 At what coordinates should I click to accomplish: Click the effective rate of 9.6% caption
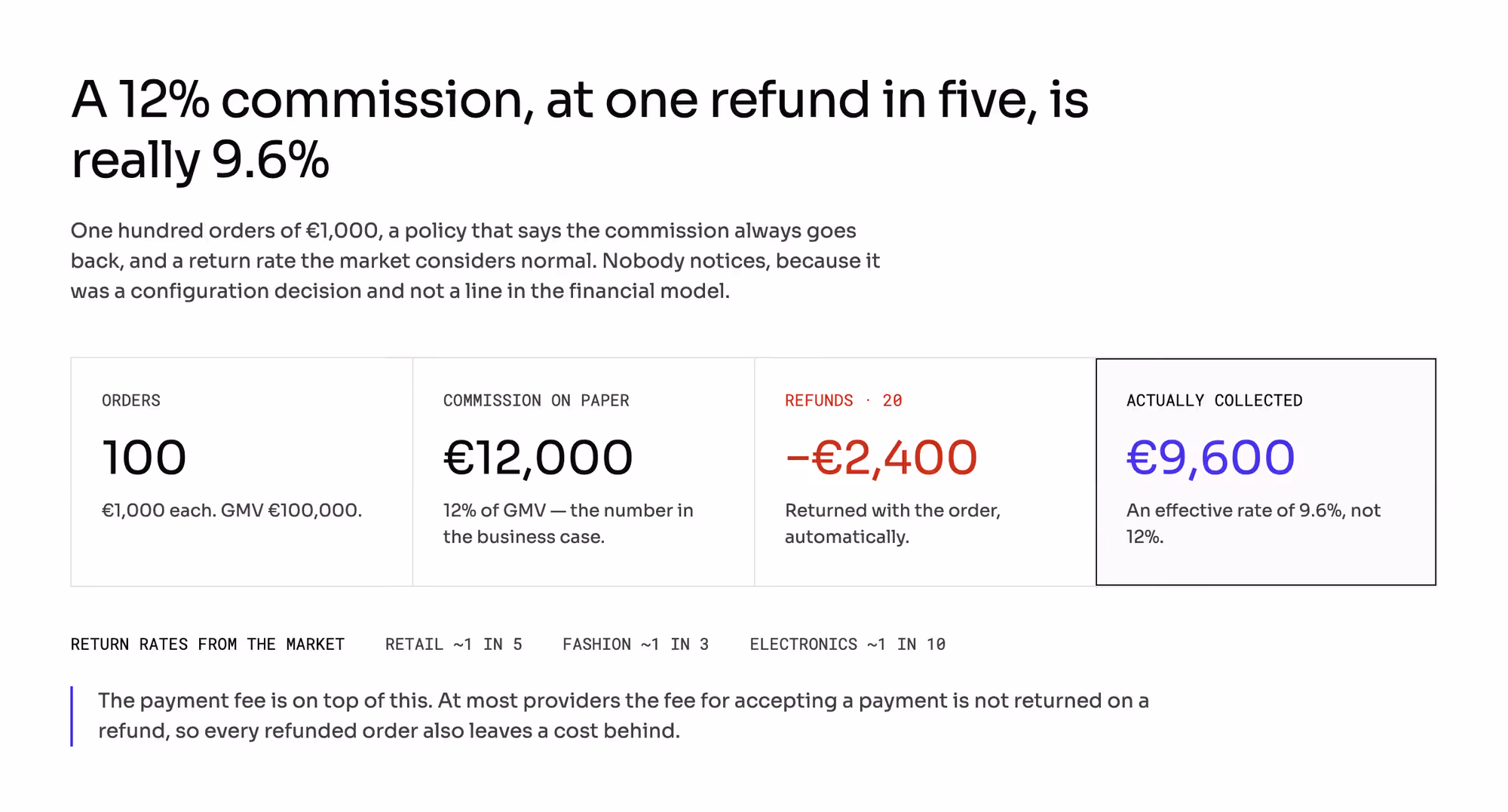[x=1253, y=523]
